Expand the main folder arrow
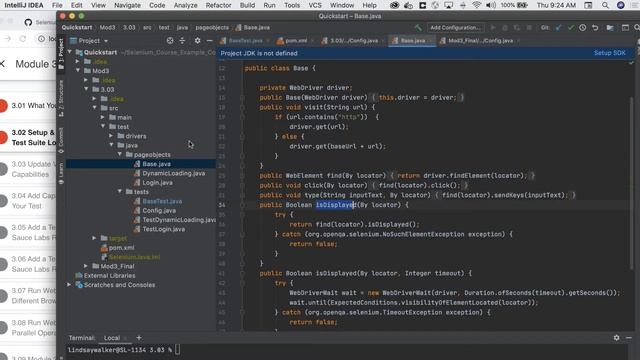640x360 pixels. point(102,117)
